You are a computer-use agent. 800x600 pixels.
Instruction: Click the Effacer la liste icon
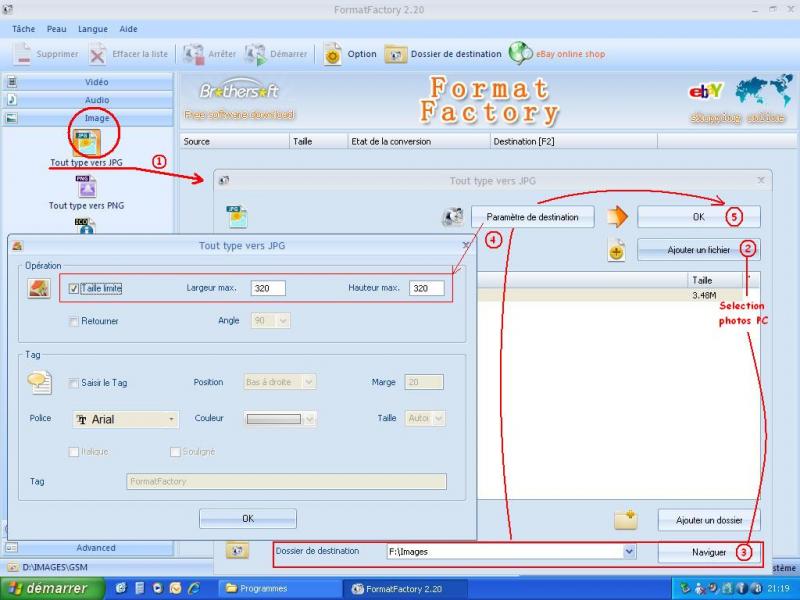(97, 54)
